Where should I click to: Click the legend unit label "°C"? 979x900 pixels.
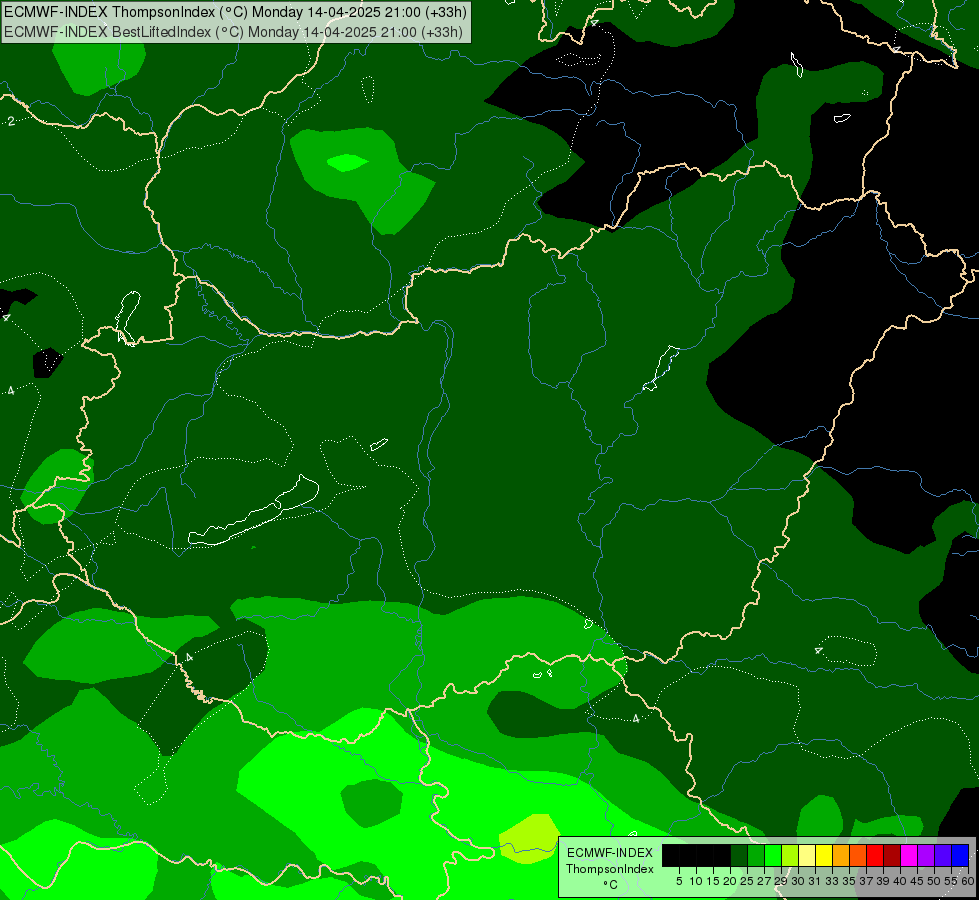(x=611, y=885)
